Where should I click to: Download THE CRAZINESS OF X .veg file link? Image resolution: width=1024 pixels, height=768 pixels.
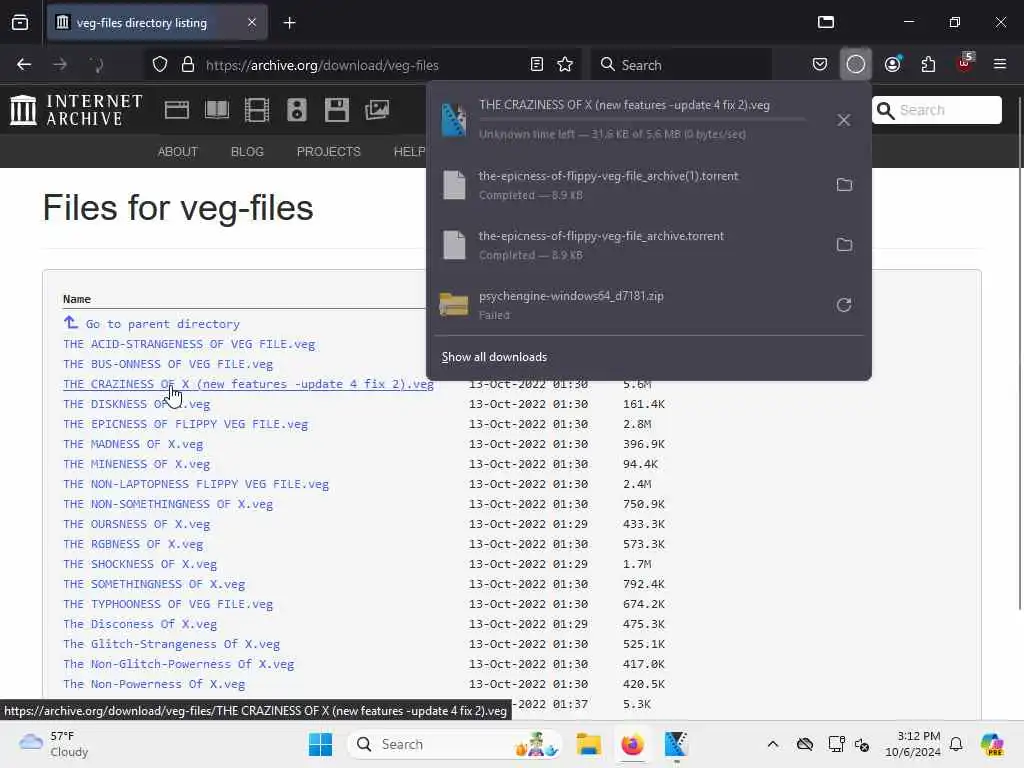249,384
